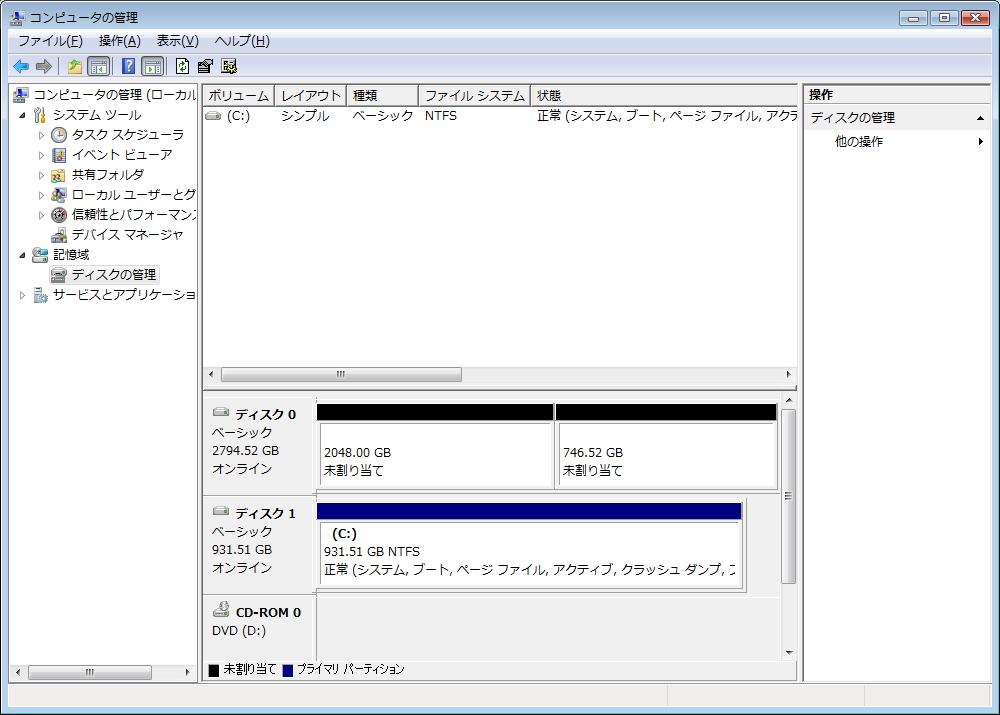Expand the サービスとアプリケーション node
The width and height of the screenshot is (1000, 715).
click(22, 295)
